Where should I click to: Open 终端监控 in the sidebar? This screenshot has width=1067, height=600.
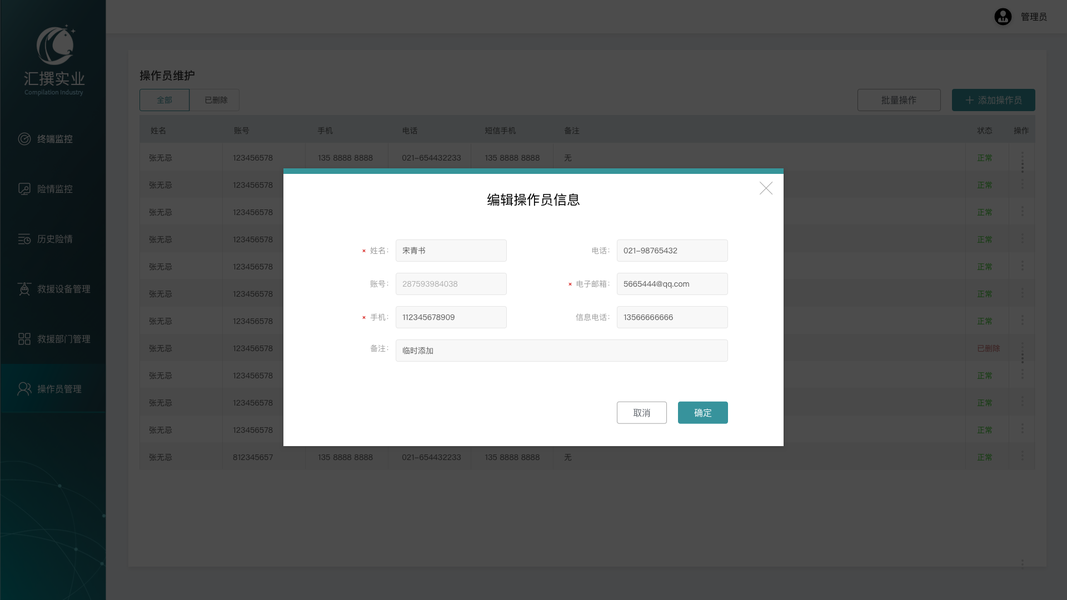(x=53, y=139)
